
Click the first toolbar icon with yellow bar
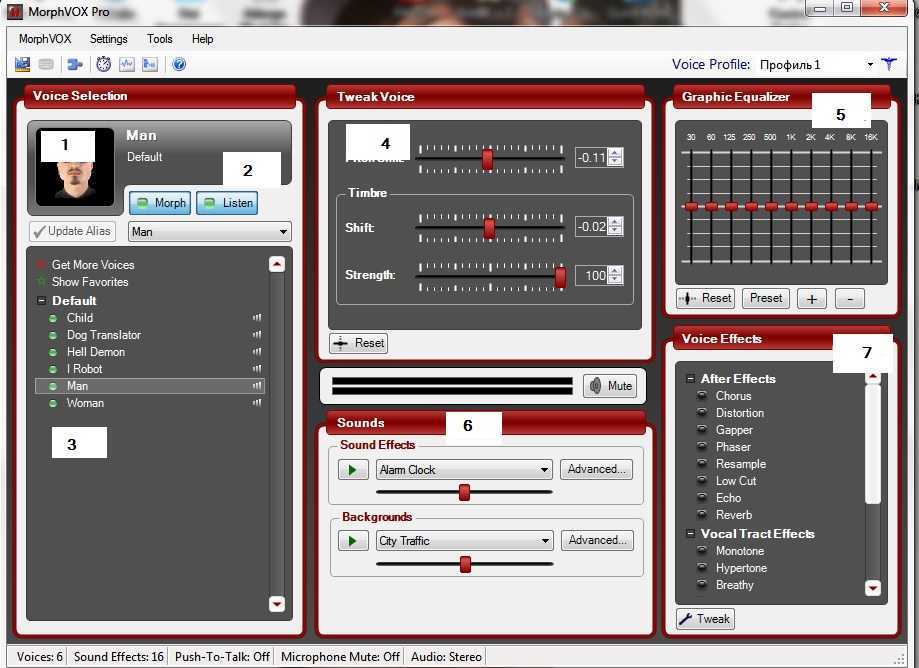tap(22, 64)
